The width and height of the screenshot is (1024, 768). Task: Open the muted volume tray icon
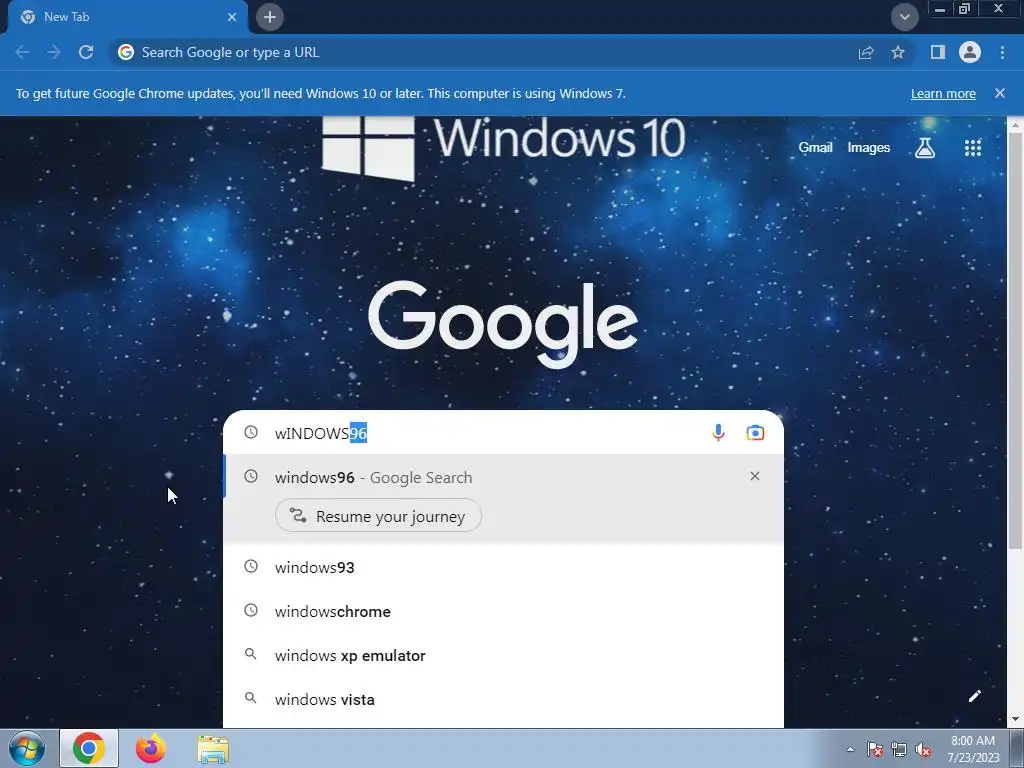pyautogui.click(x=923, y=750)
